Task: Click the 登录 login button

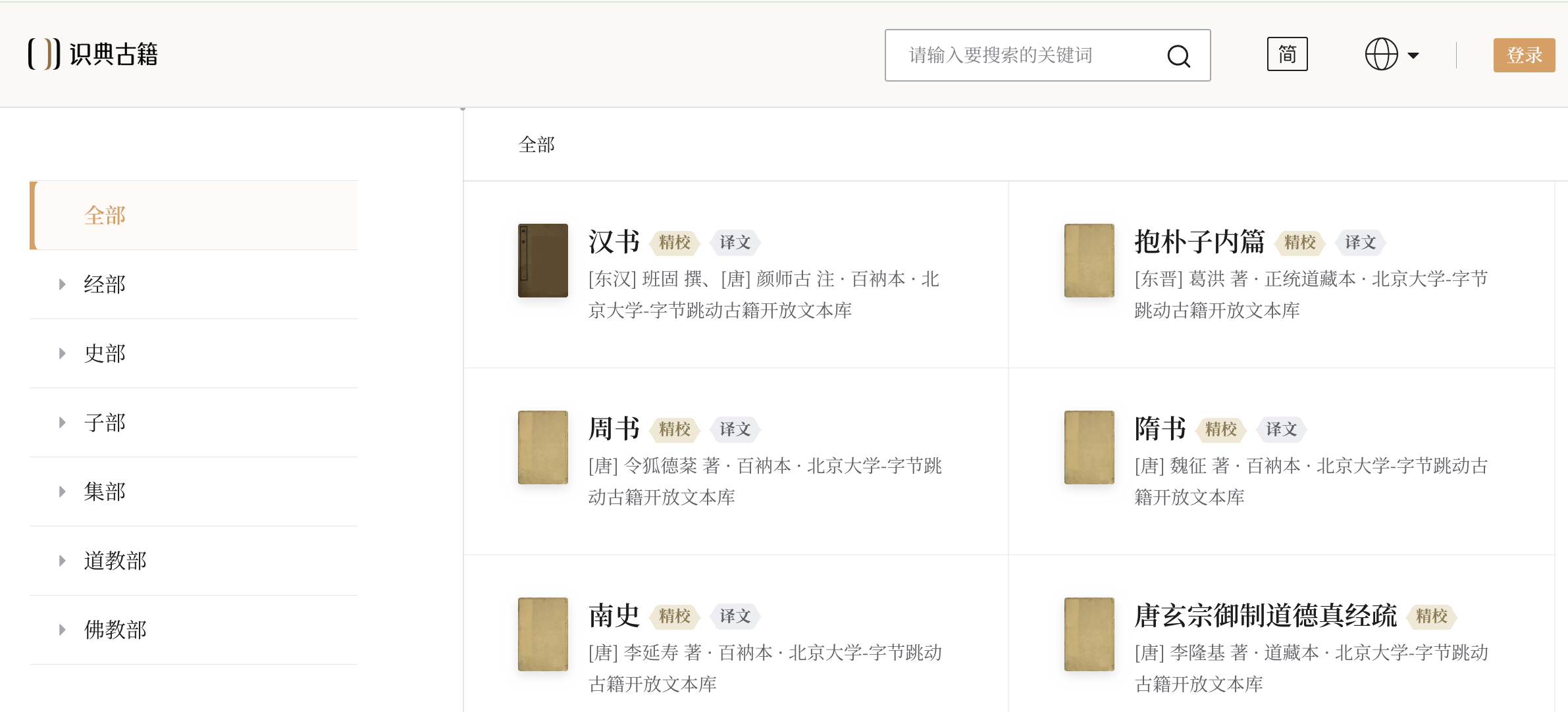Action: [x=1523, y=55]
